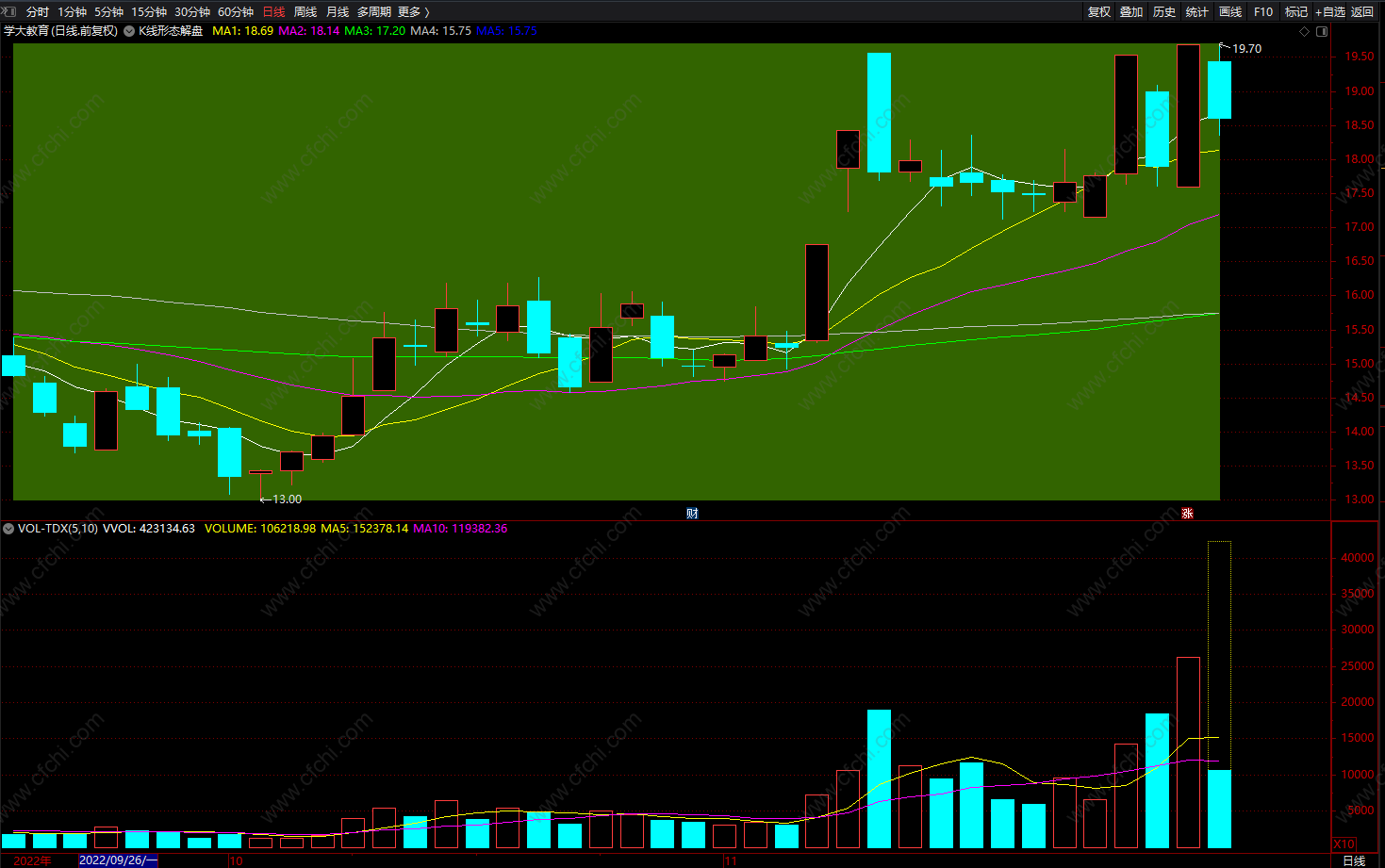
Task: Click the 标记 mark button
Action: 1296,12
